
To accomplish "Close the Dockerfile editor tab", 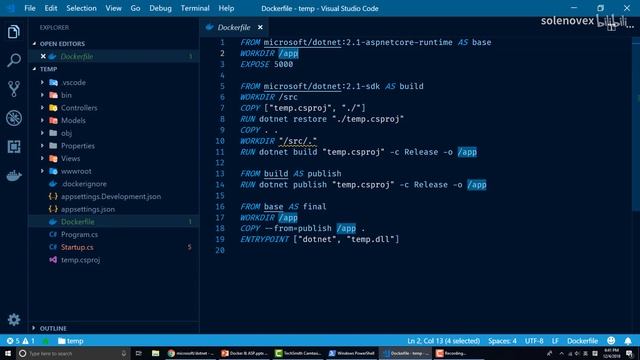I will pos(260,27).
